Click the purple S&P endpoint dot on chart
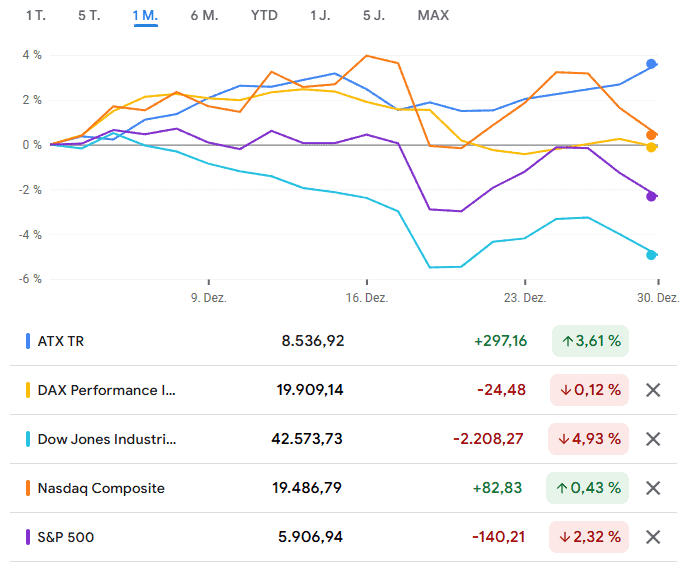 651,196
